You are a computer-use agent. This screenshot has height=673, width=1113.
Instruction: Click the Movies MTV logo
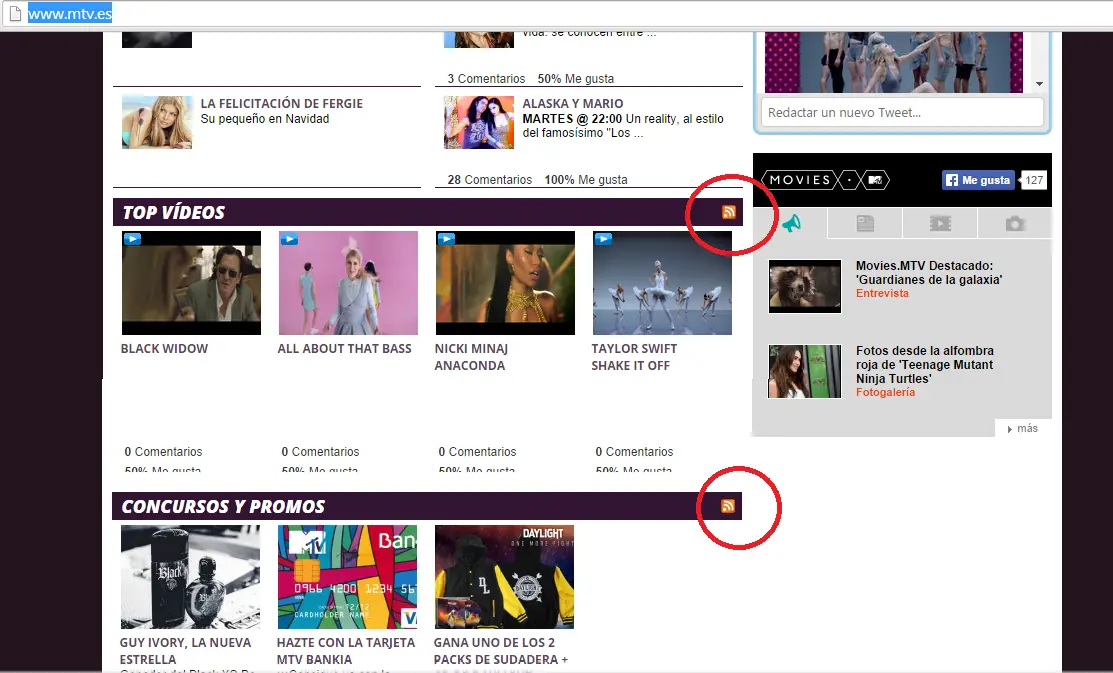[x=825, y=180]
